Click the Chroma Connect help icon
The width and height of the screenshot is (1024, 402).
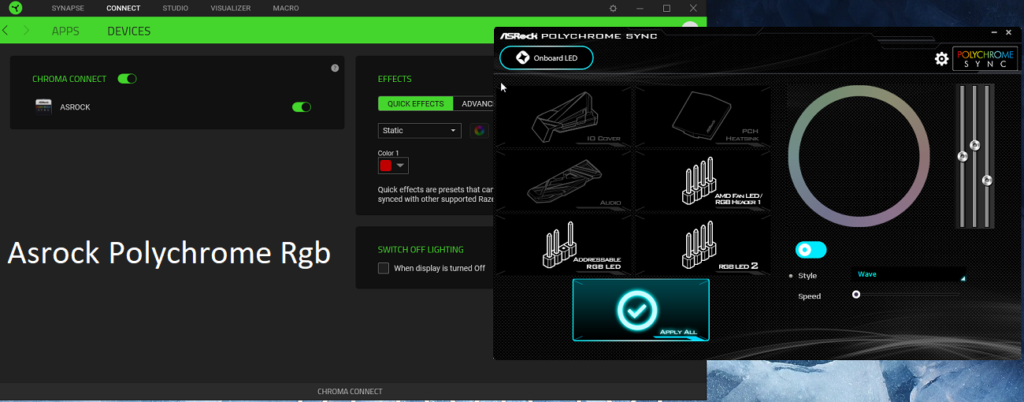click(x=335, y=68)
